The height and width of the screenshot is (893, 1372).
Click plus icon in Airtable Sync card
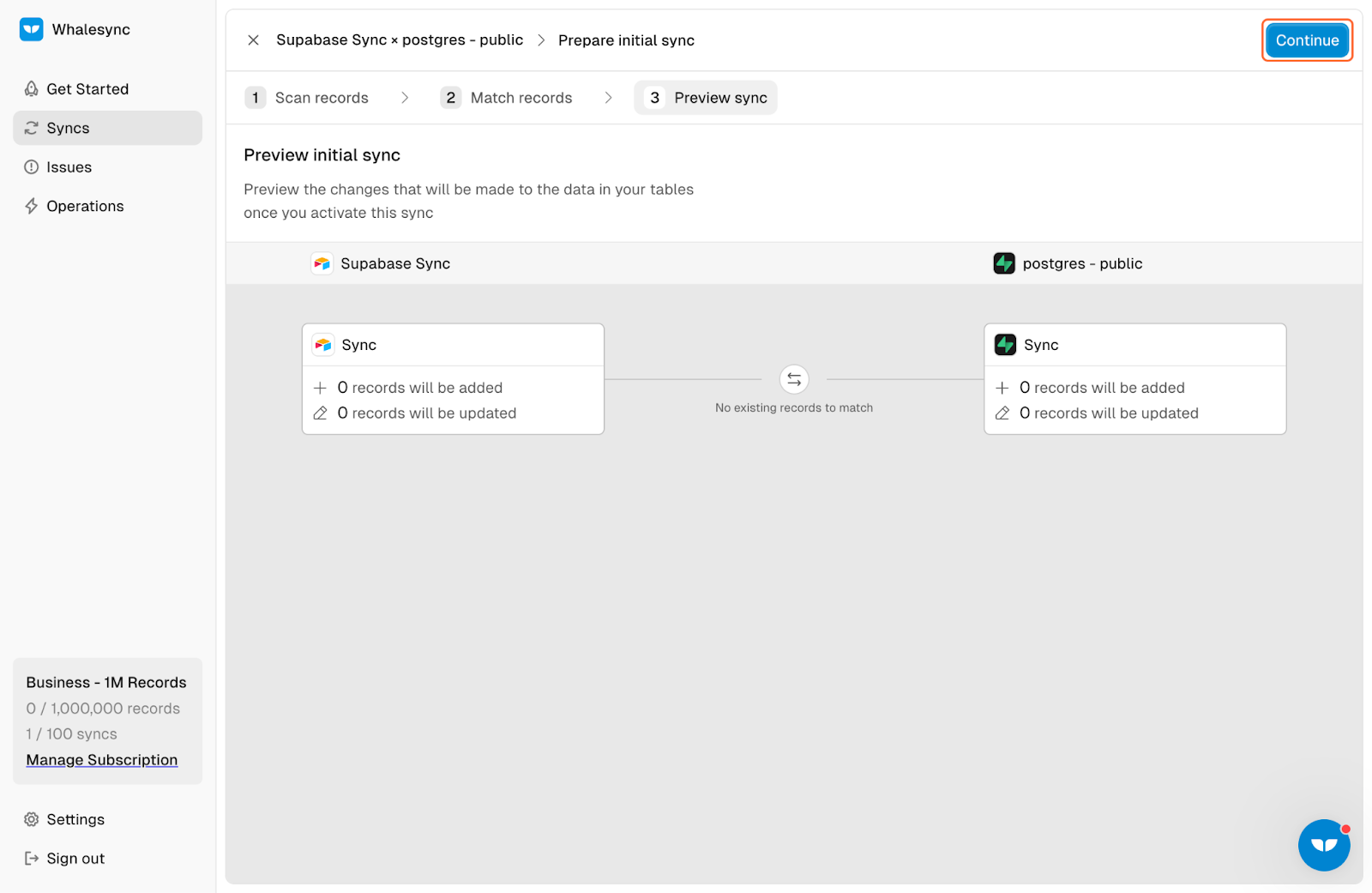[320, 388]
